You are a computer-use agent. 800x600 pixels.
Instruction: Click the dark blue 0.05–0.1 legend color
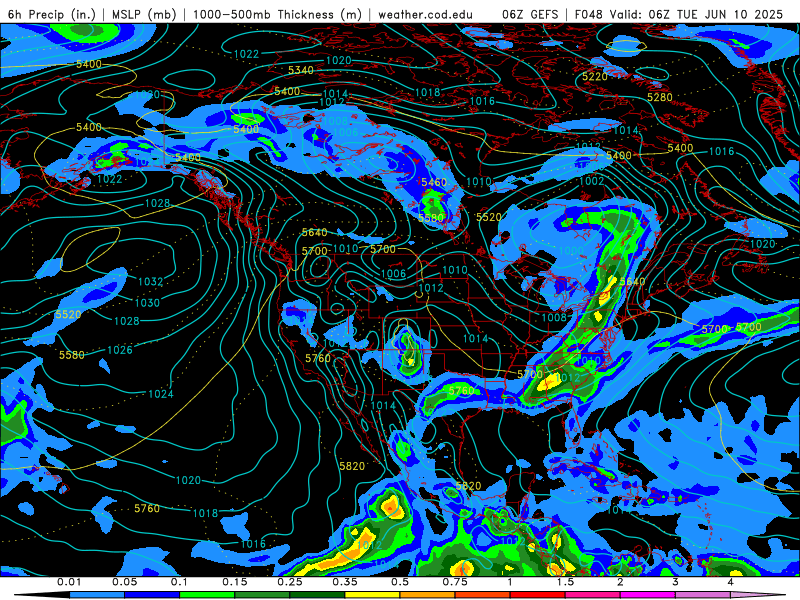click(152, 595)
